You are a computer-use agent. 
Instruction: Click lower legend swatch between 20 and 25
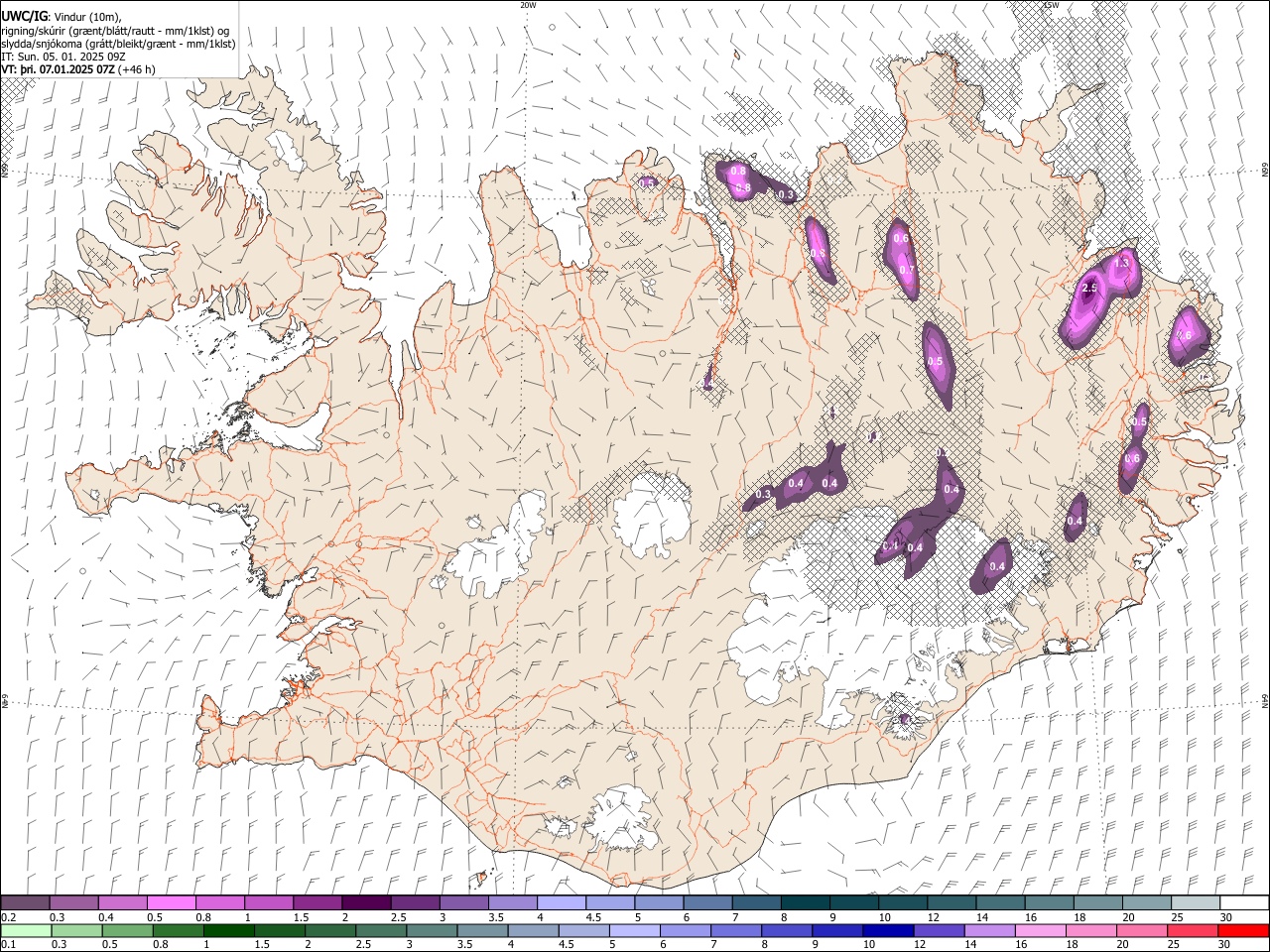(1140, 930)
